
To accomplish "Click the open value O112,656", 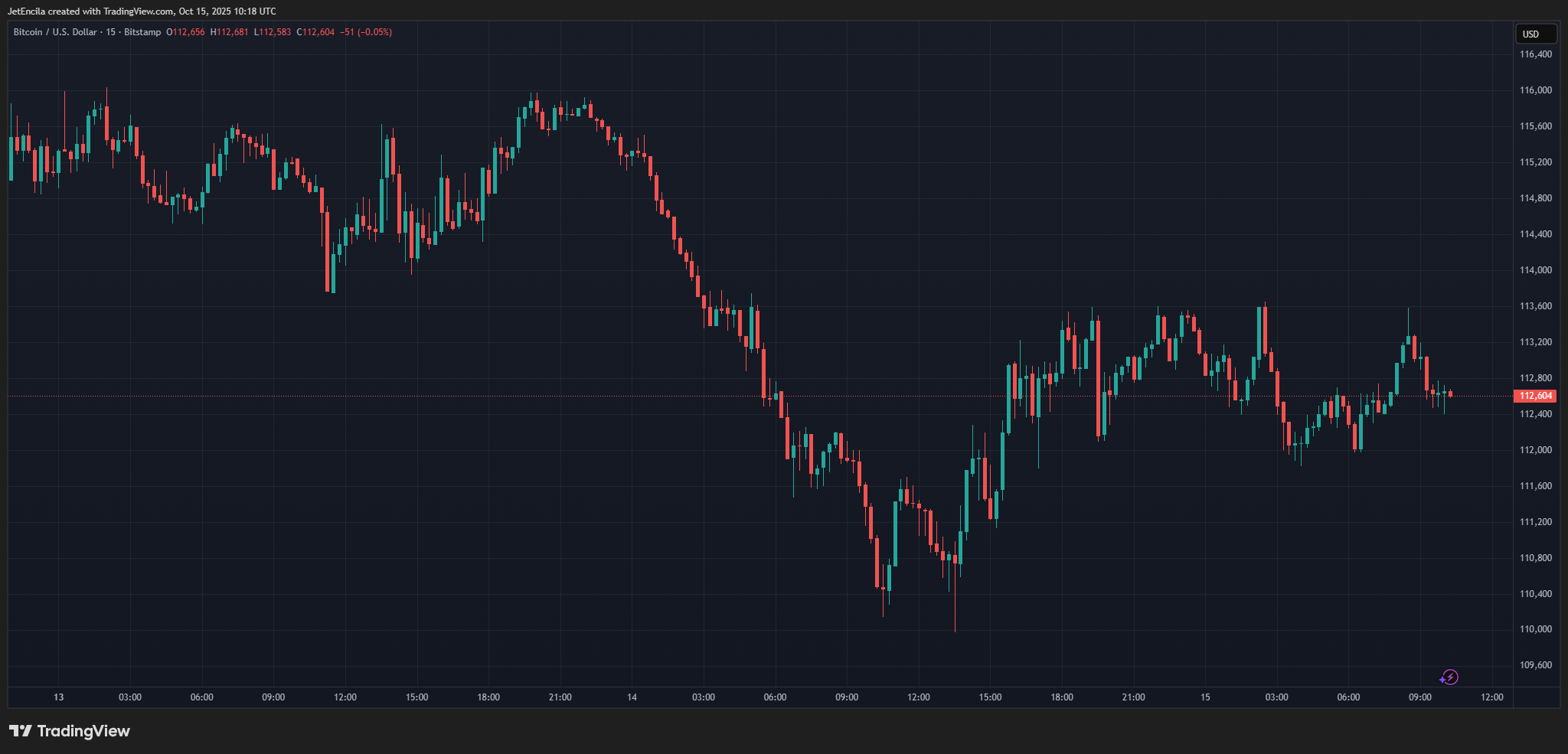I will (x=185, y=32).
